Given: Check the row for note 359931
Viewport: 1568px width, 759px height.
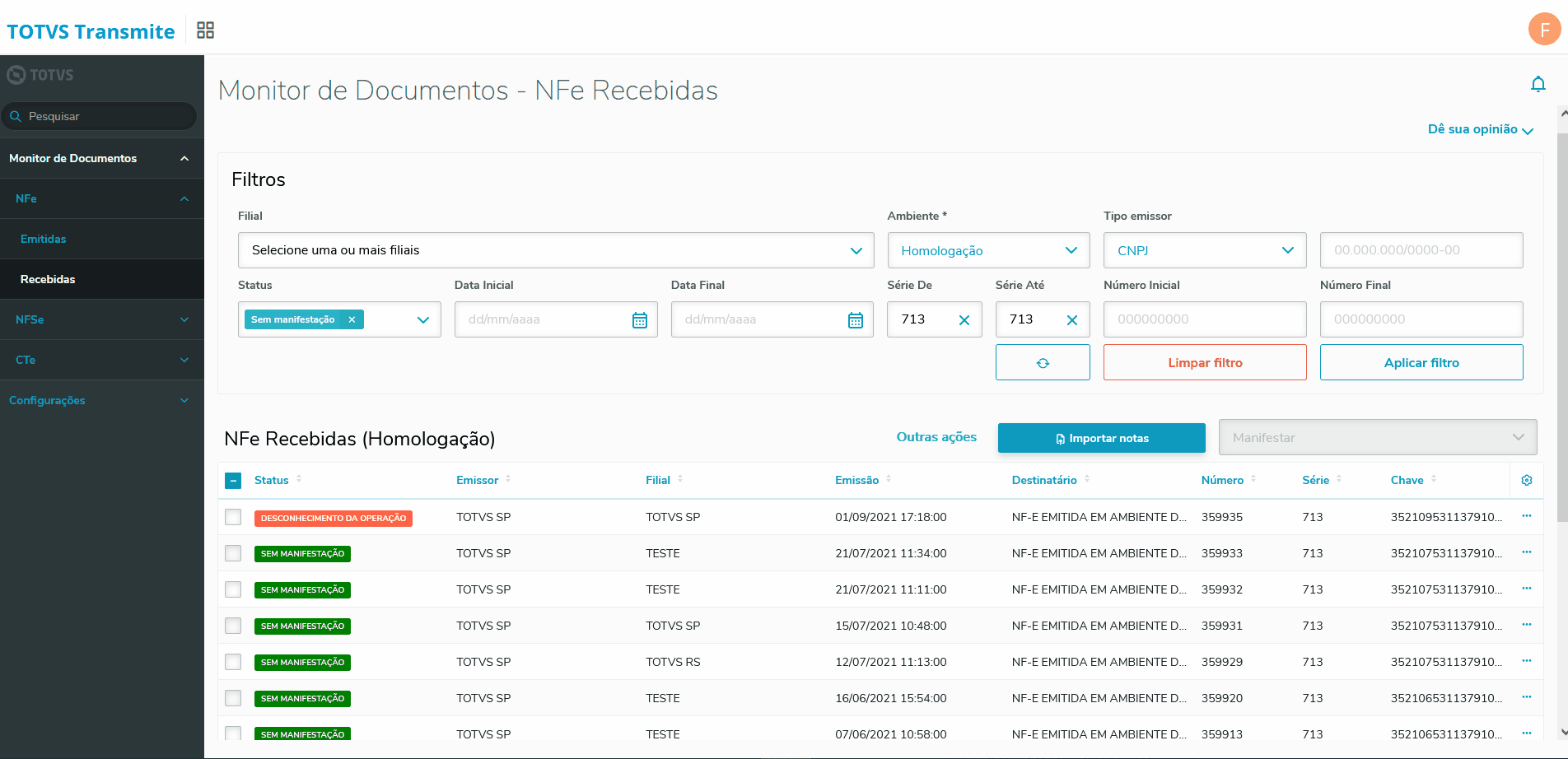Looking at the screenshot, I should (233, 626).
